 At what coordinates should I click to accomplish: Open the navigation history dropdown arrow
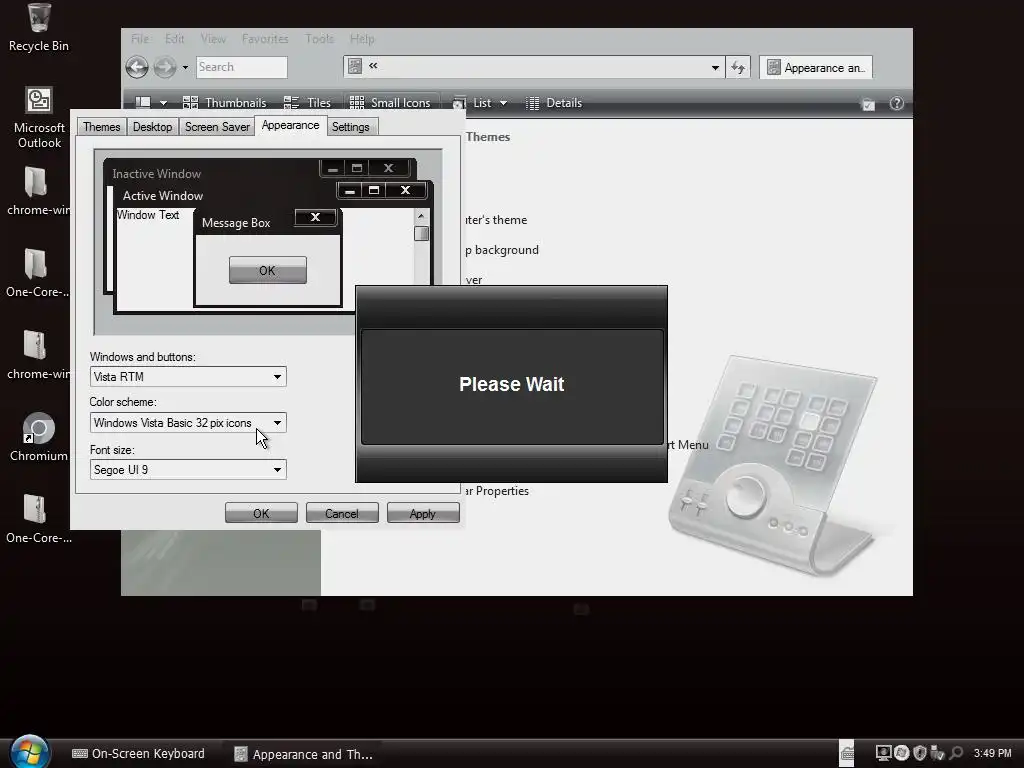pyautogui.click(x=185, y=67)
